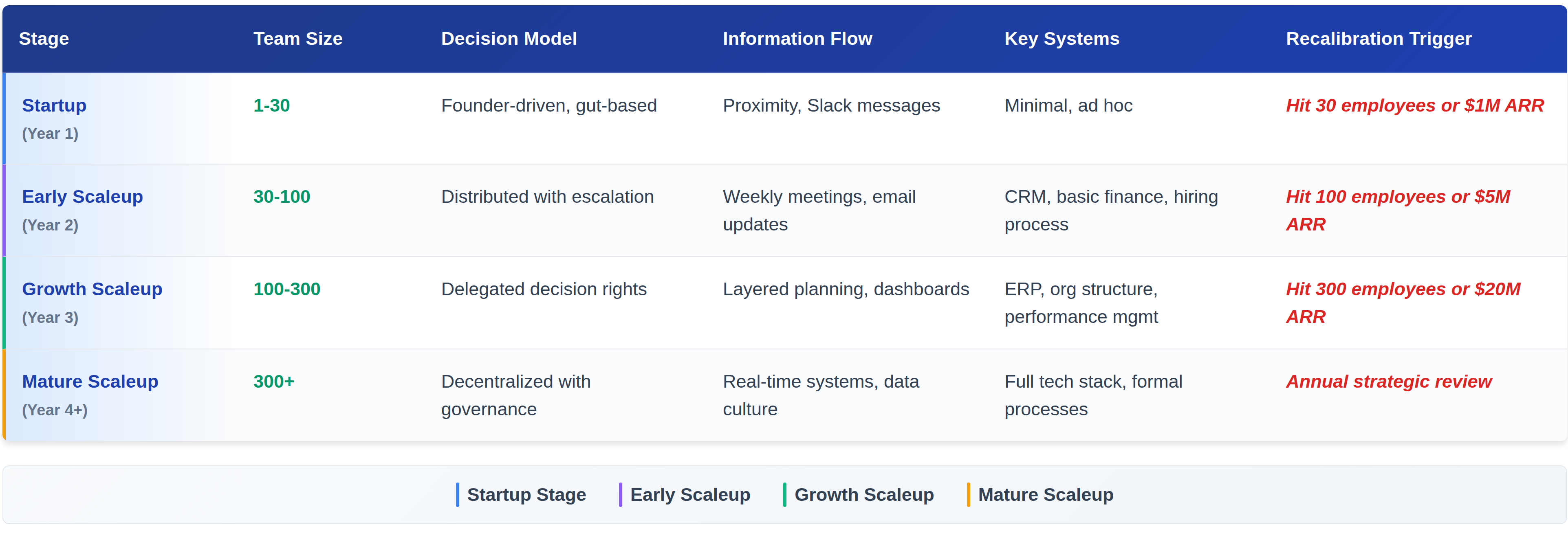Click the Recalibration Trigger column header

coord(1378,39)
